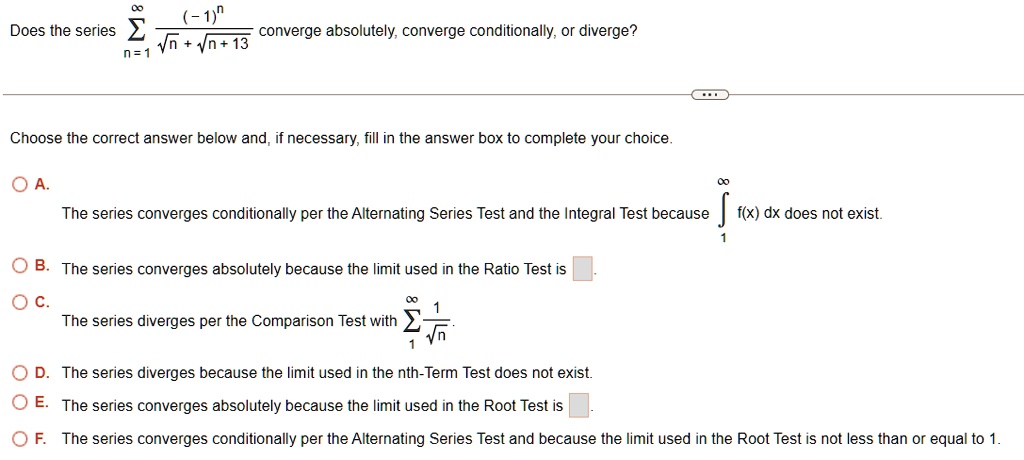This screenshot has height=460, width=1024.
Task: Click the Ratio Test limit answer box
Action: click(583, 269)
